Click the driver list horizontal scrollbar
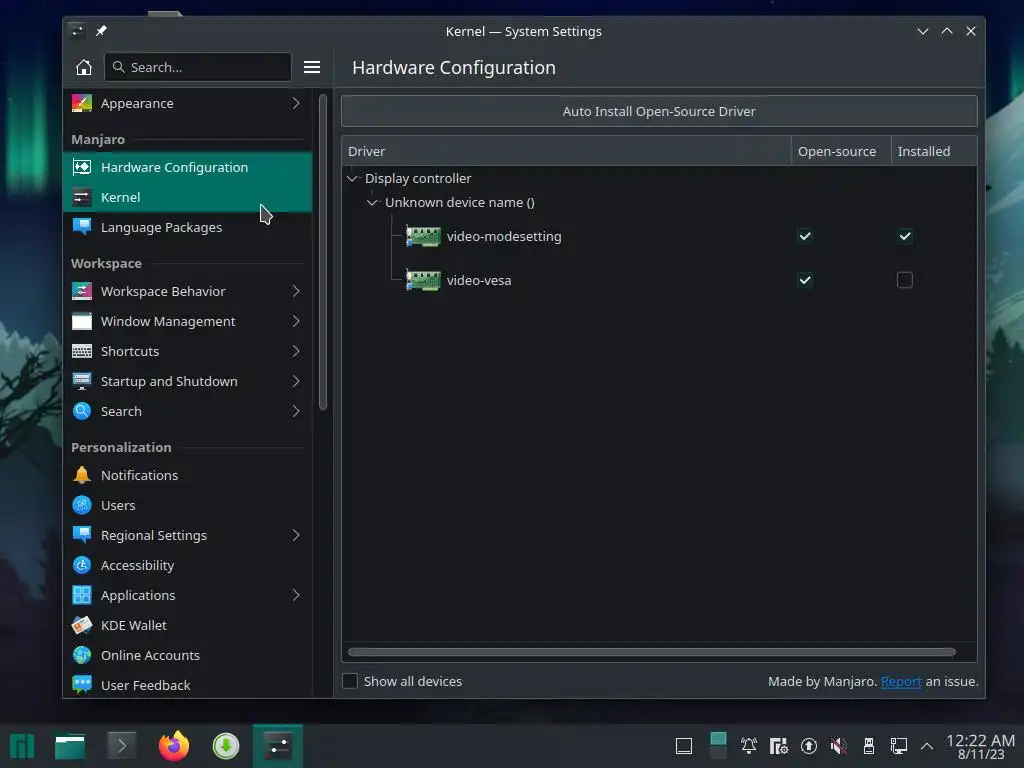 click(652, 652)
